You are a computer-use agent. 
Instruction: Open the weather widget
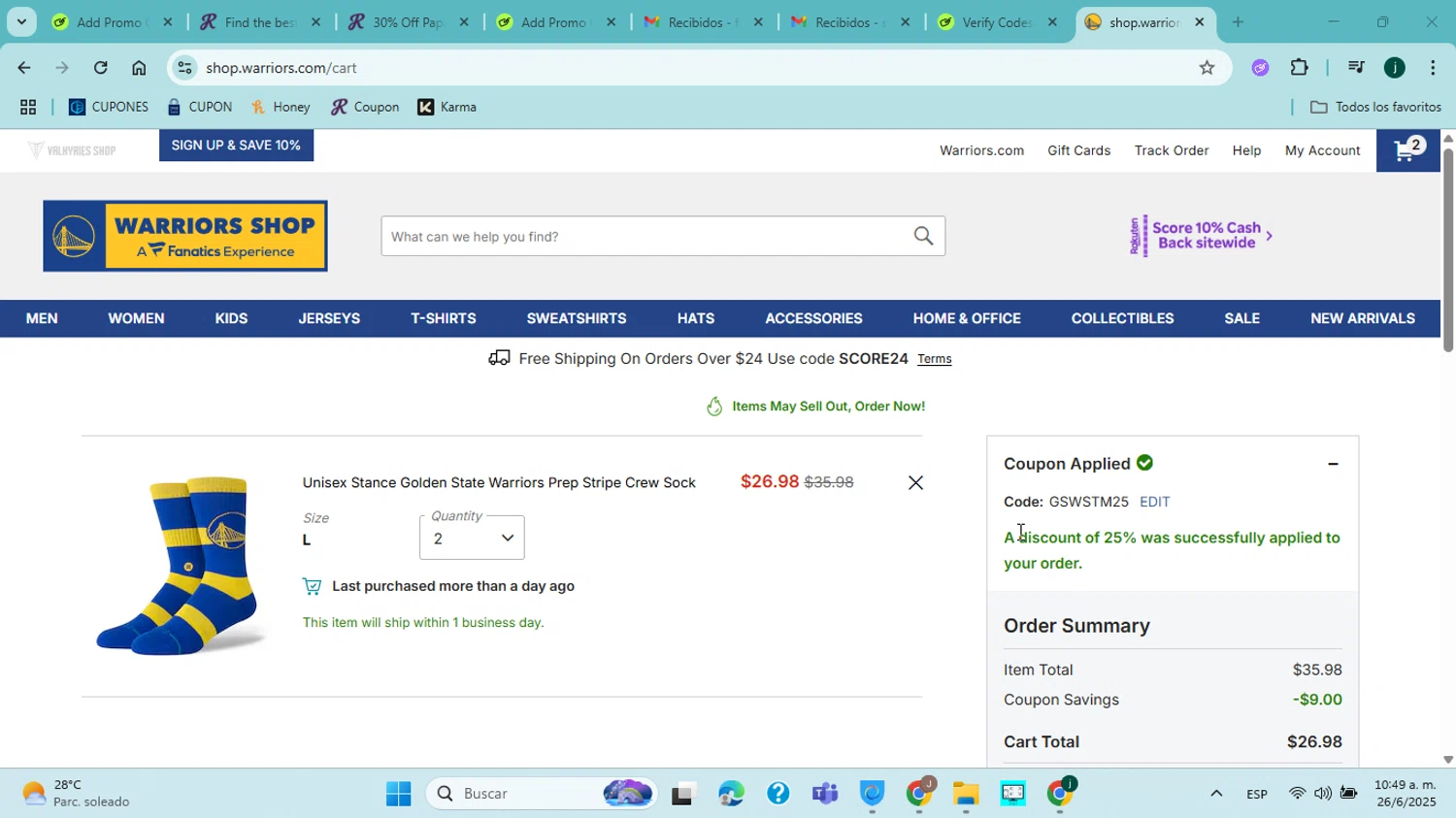(78, 794)
